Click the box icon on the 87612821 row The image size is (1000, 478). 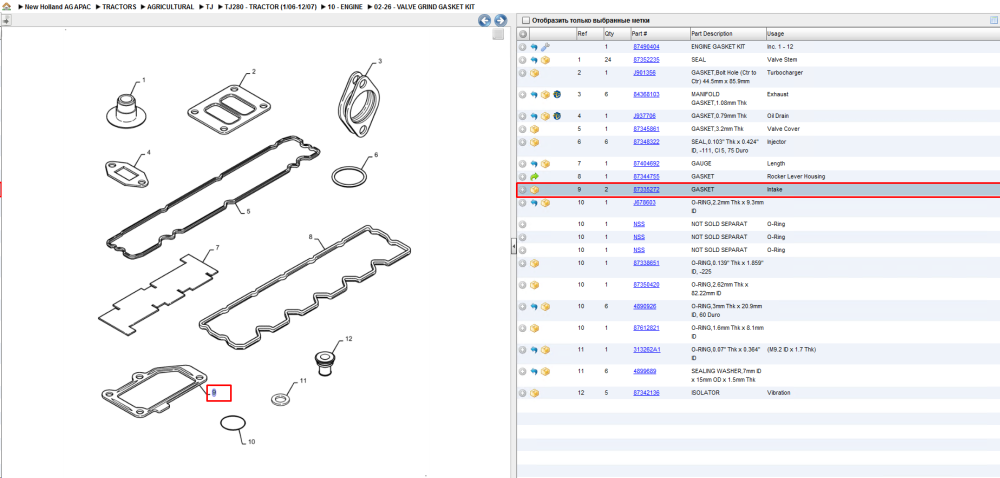534,328
